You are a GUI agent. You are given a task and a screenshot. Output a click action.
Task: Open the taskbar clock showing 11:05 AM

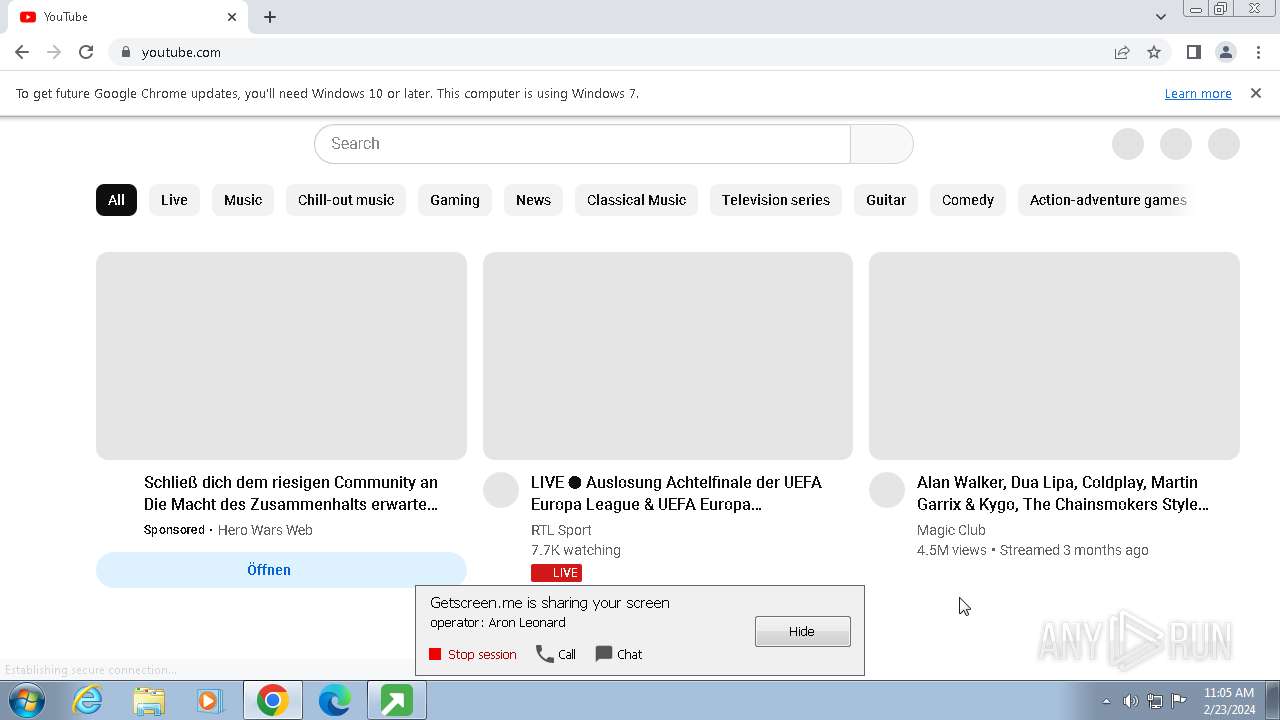(x=1229, y=701)
